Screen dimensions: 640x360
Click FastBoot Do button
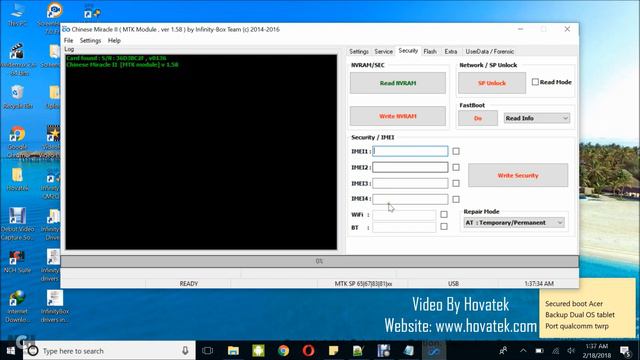(478, 118)
